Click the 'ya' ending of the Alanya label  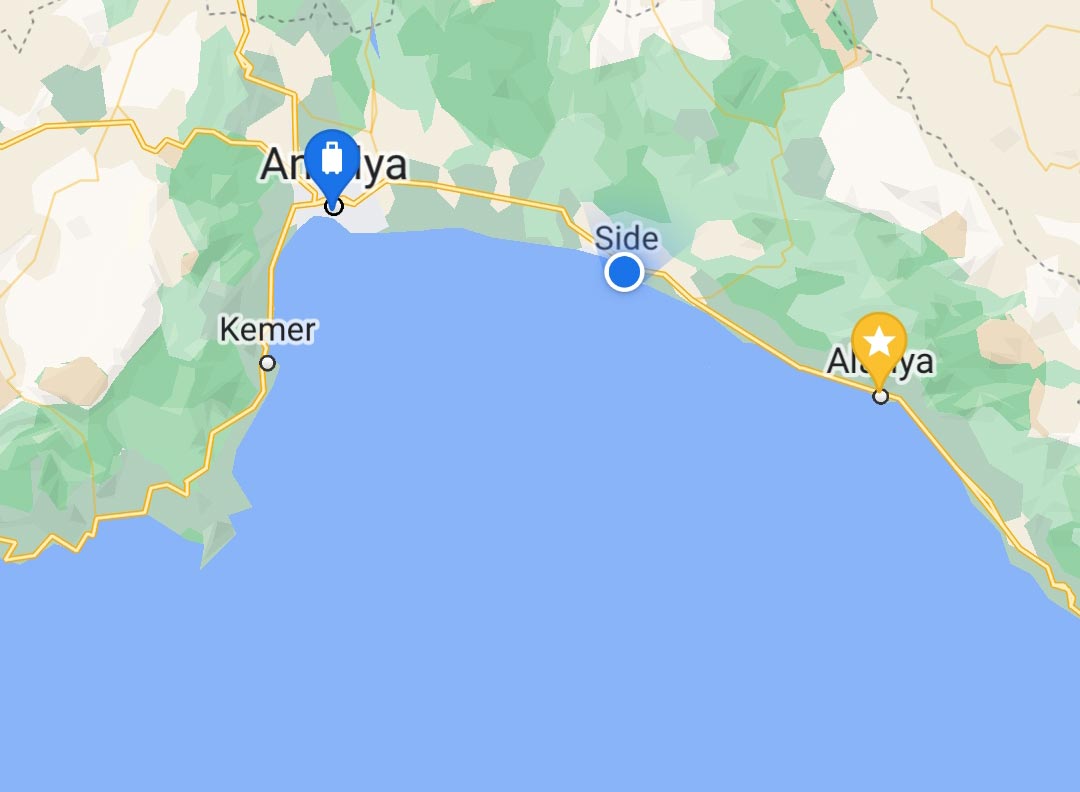pos(917,362)
